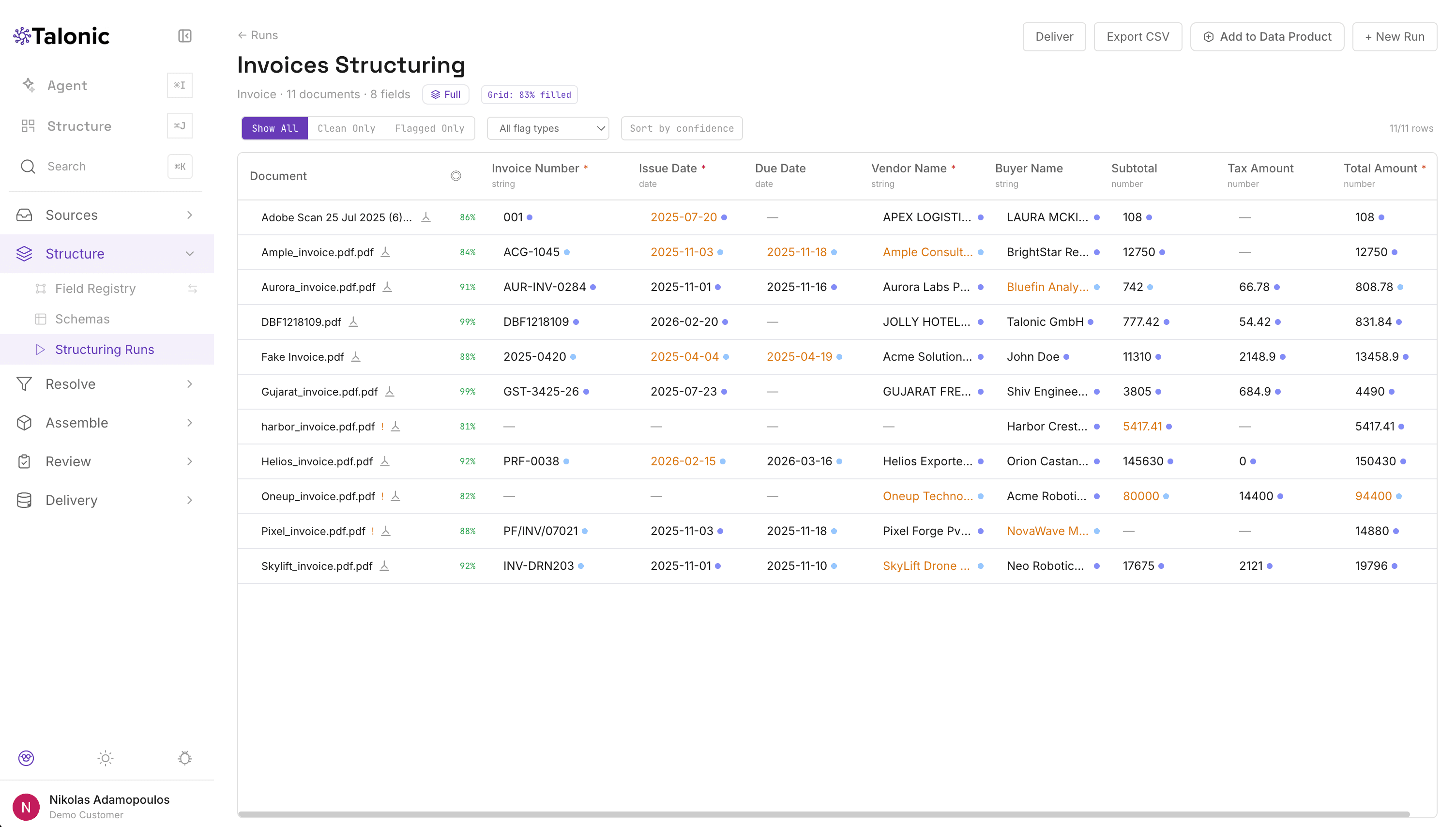1456x827 pixels.
Task: Click the confidence dot next to 94400
Action: click(1399, 496)
